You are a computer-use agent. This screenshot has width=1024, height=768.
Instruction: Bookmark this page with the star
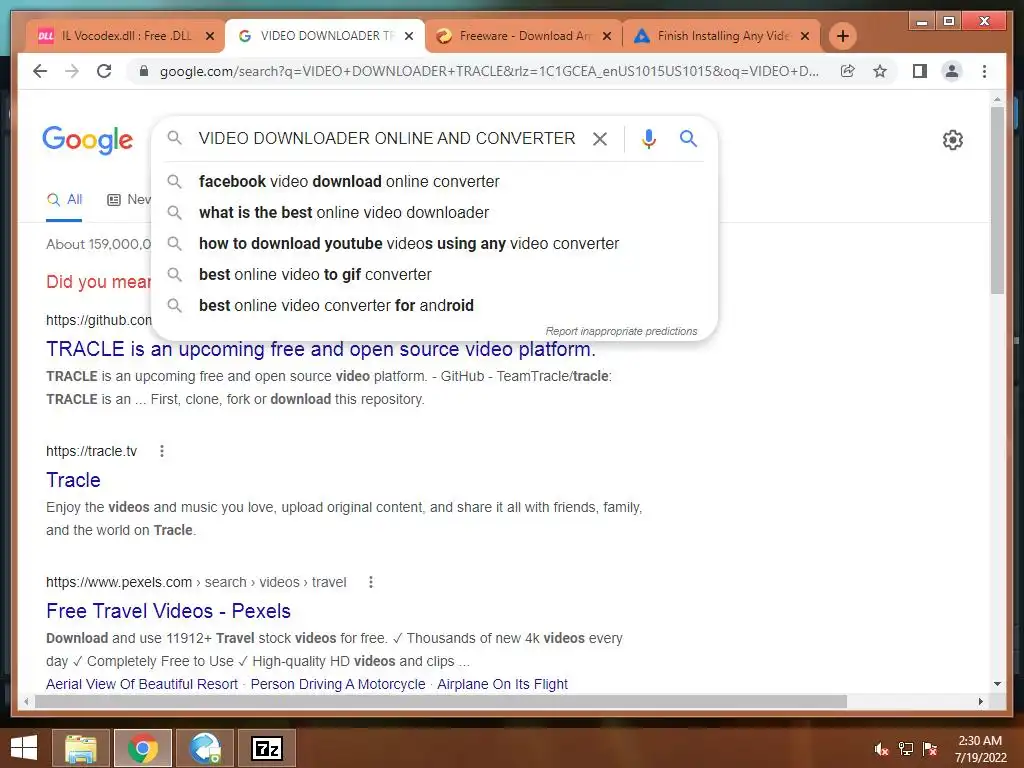[x=880, y=71]
